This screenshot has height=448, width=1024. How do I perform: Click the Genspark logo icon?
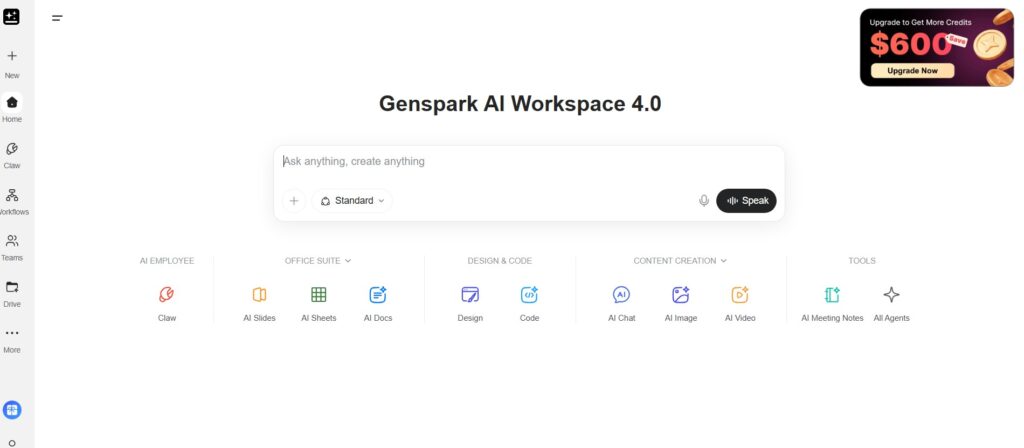(x=11, y=17)
